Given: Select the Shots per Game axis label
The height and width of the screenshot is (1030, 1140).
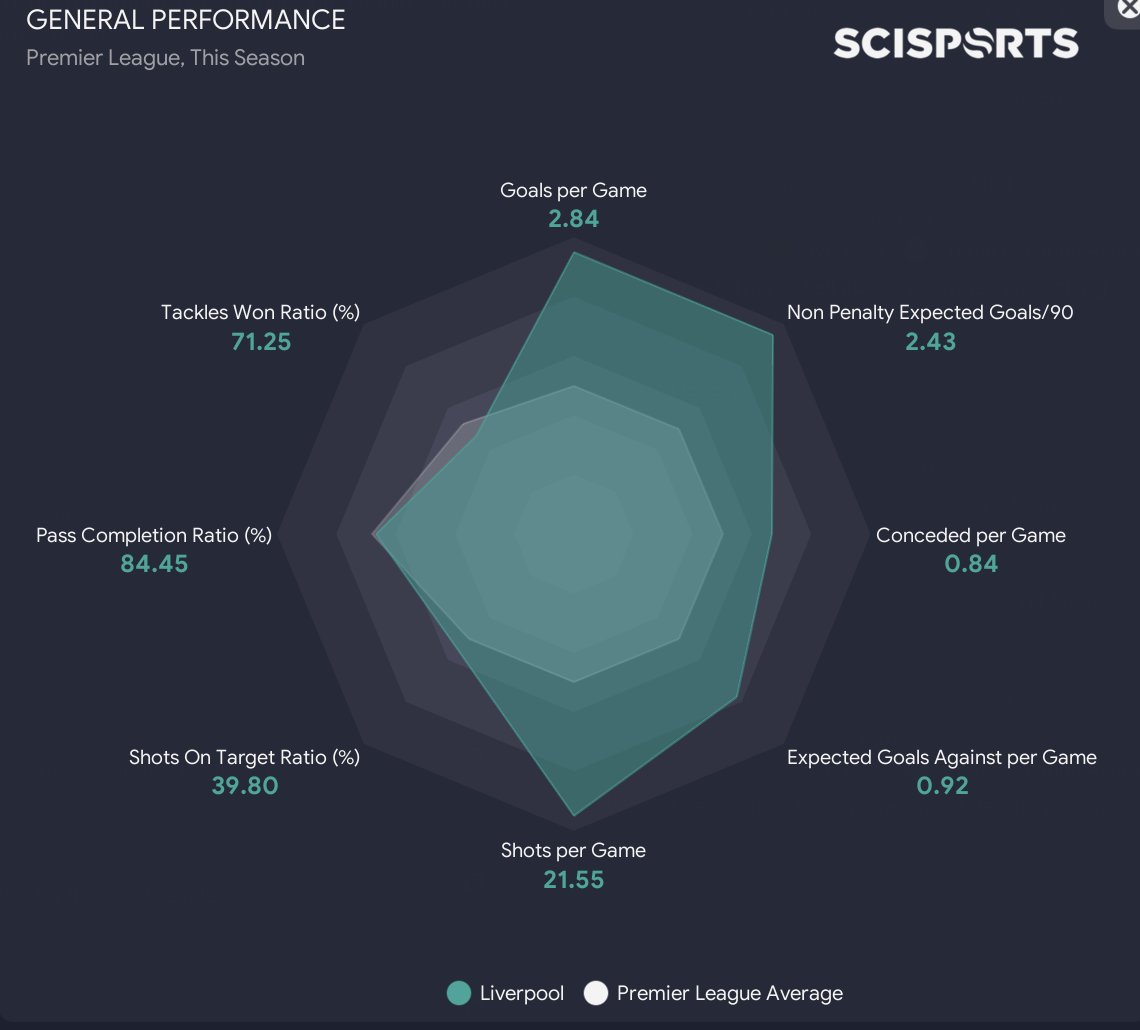Looking at the screenshot, I should click(x=573, y=850).
